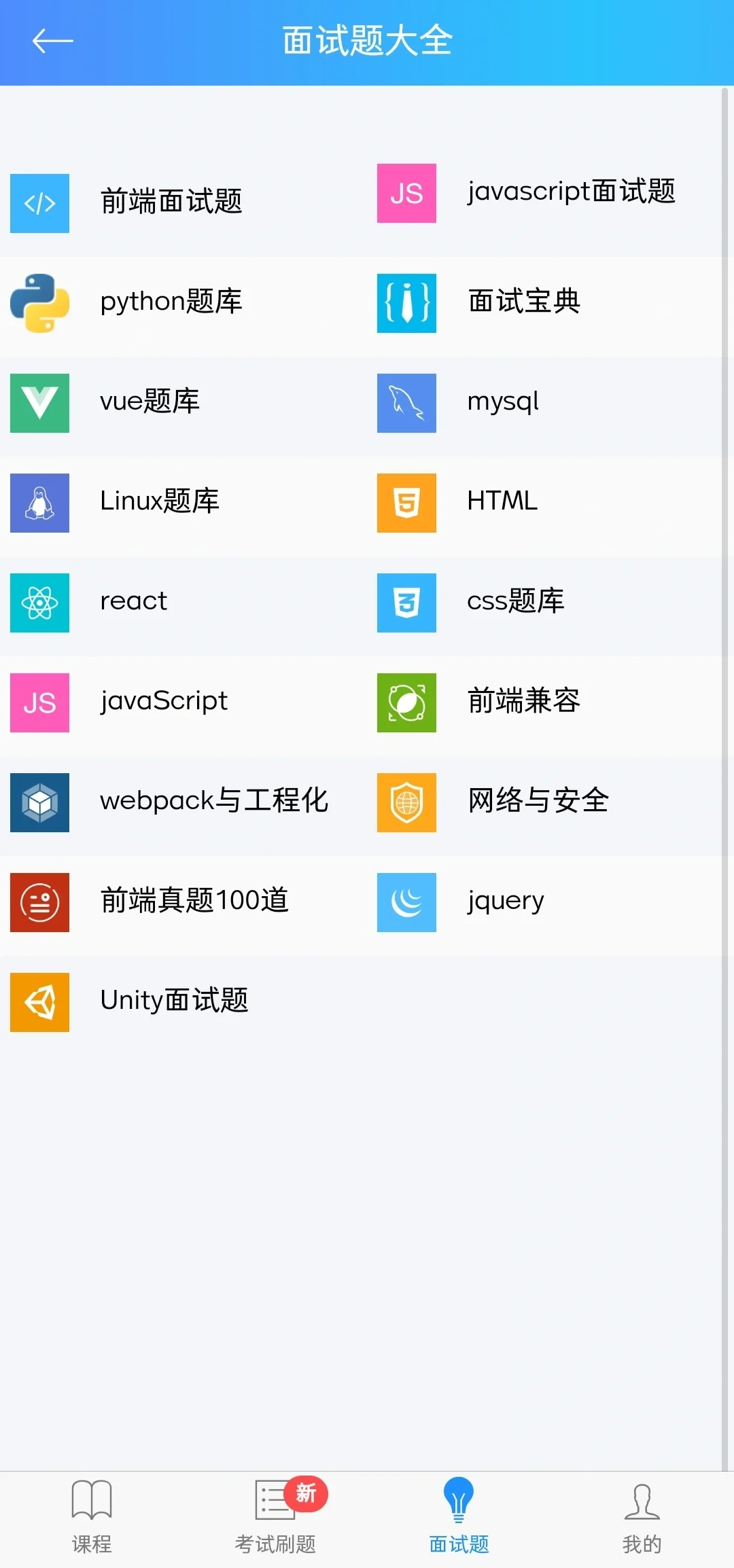This screenshot has height=1568, width=734.
Task: Switch to the 我的 tab
Action: (x=642, y=1519)
